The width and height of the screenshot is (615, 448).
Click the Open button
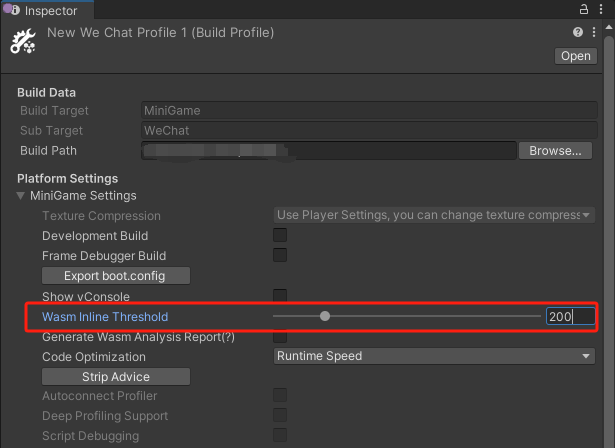tap(576, 56)
